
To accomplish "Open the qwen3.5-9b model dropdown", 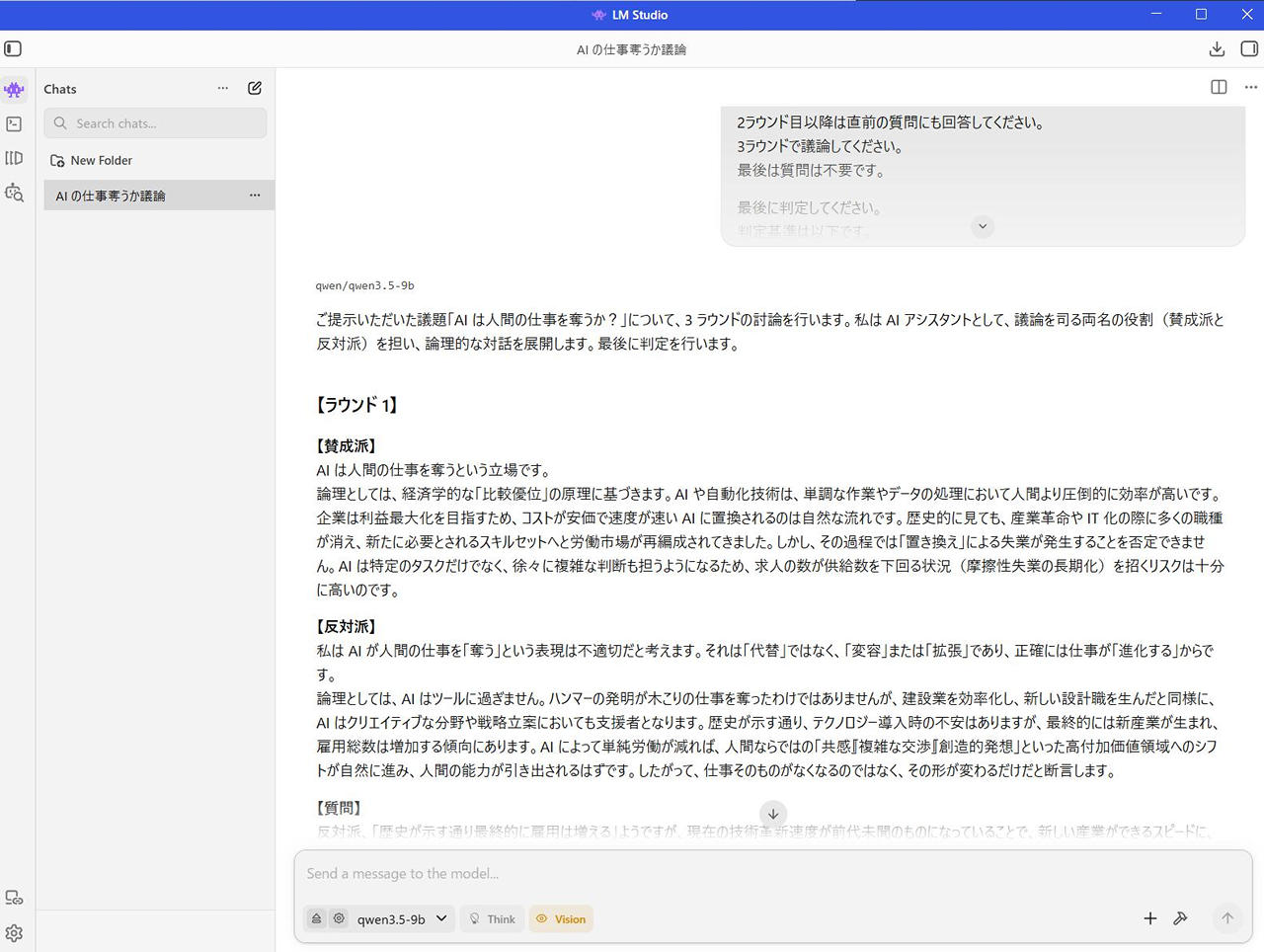I will [402, 918].
